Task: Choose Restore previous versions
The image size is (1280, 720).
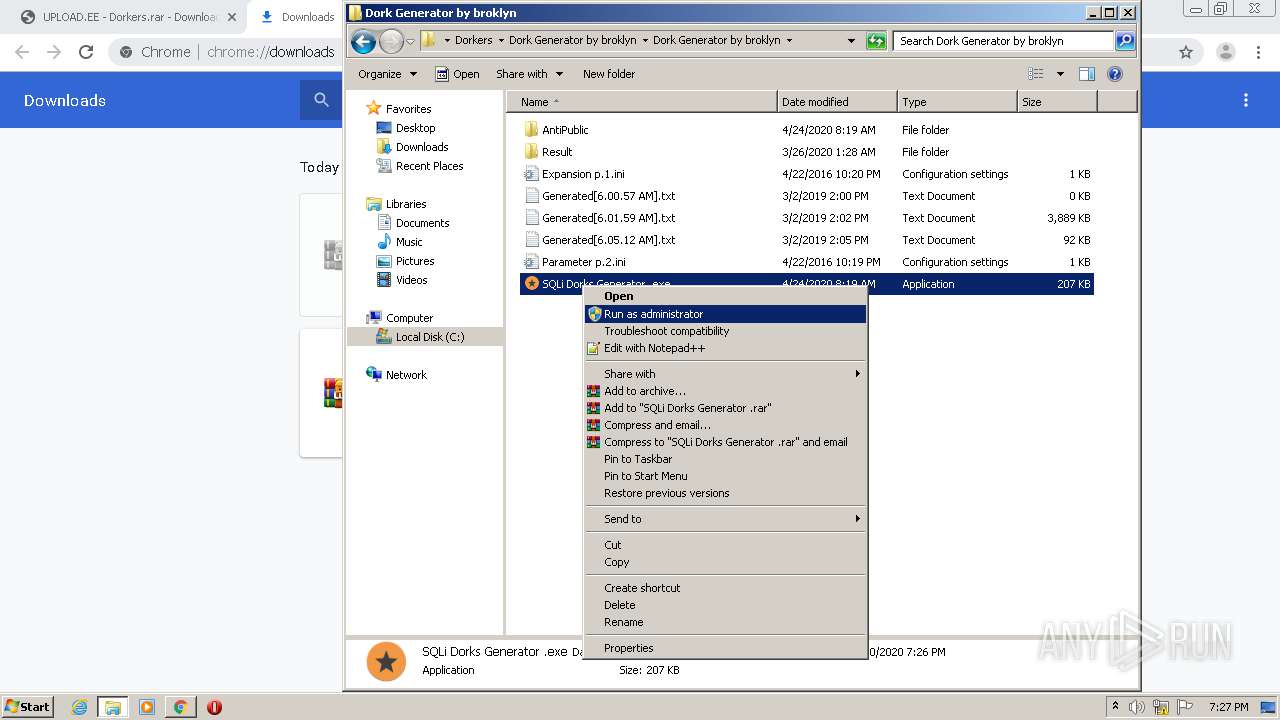Action: pyautogui.click(x=725, y=493)
